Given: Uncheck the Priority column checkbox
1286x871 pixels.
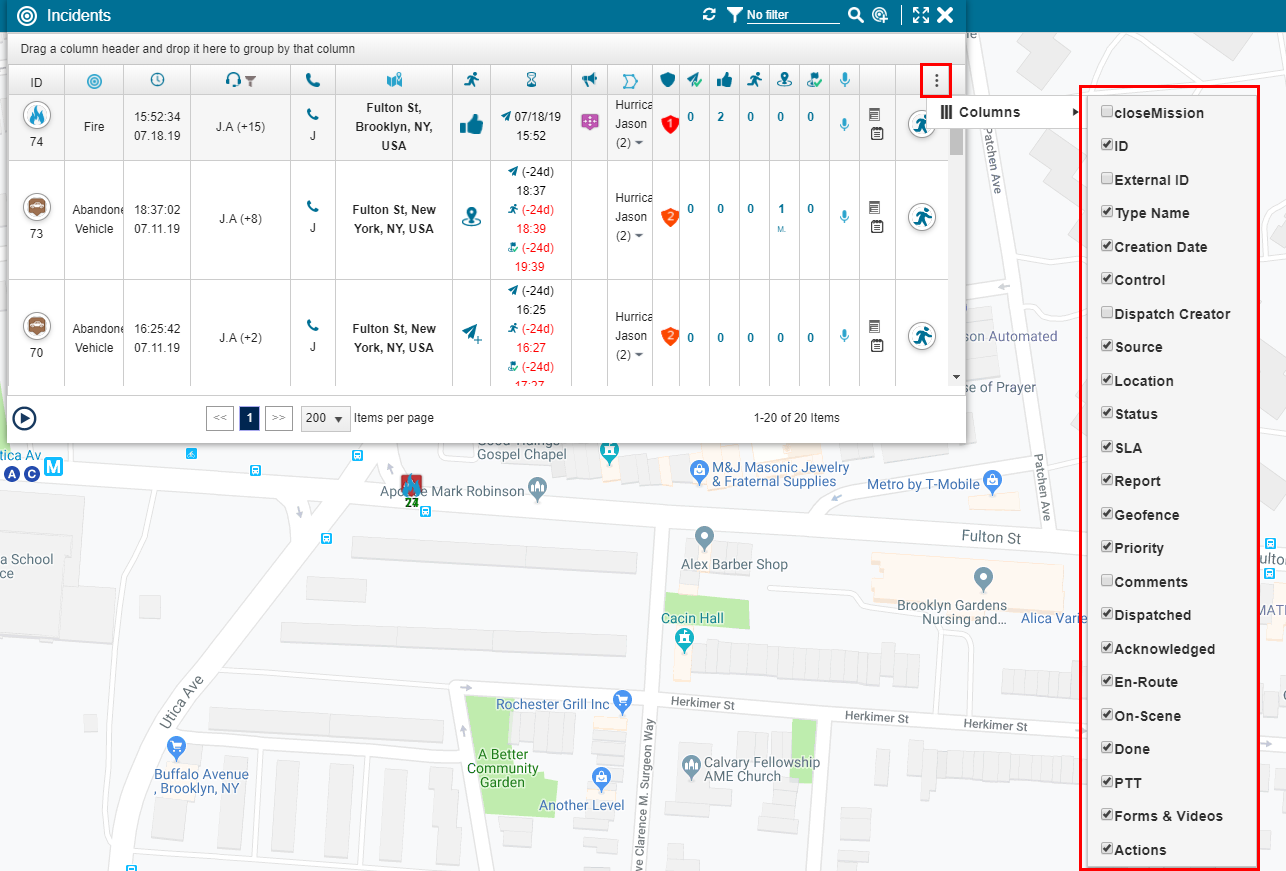Looking at the screenshot, I should (x=1107, y=547).
